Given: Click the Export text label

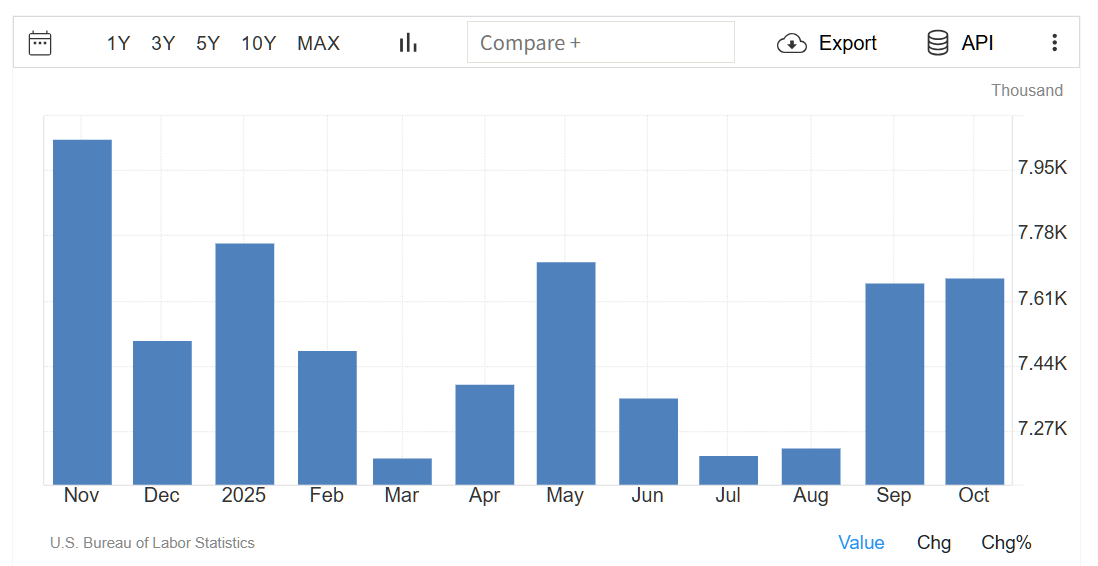Looking at the screenshot, I should tap(847, 43).
